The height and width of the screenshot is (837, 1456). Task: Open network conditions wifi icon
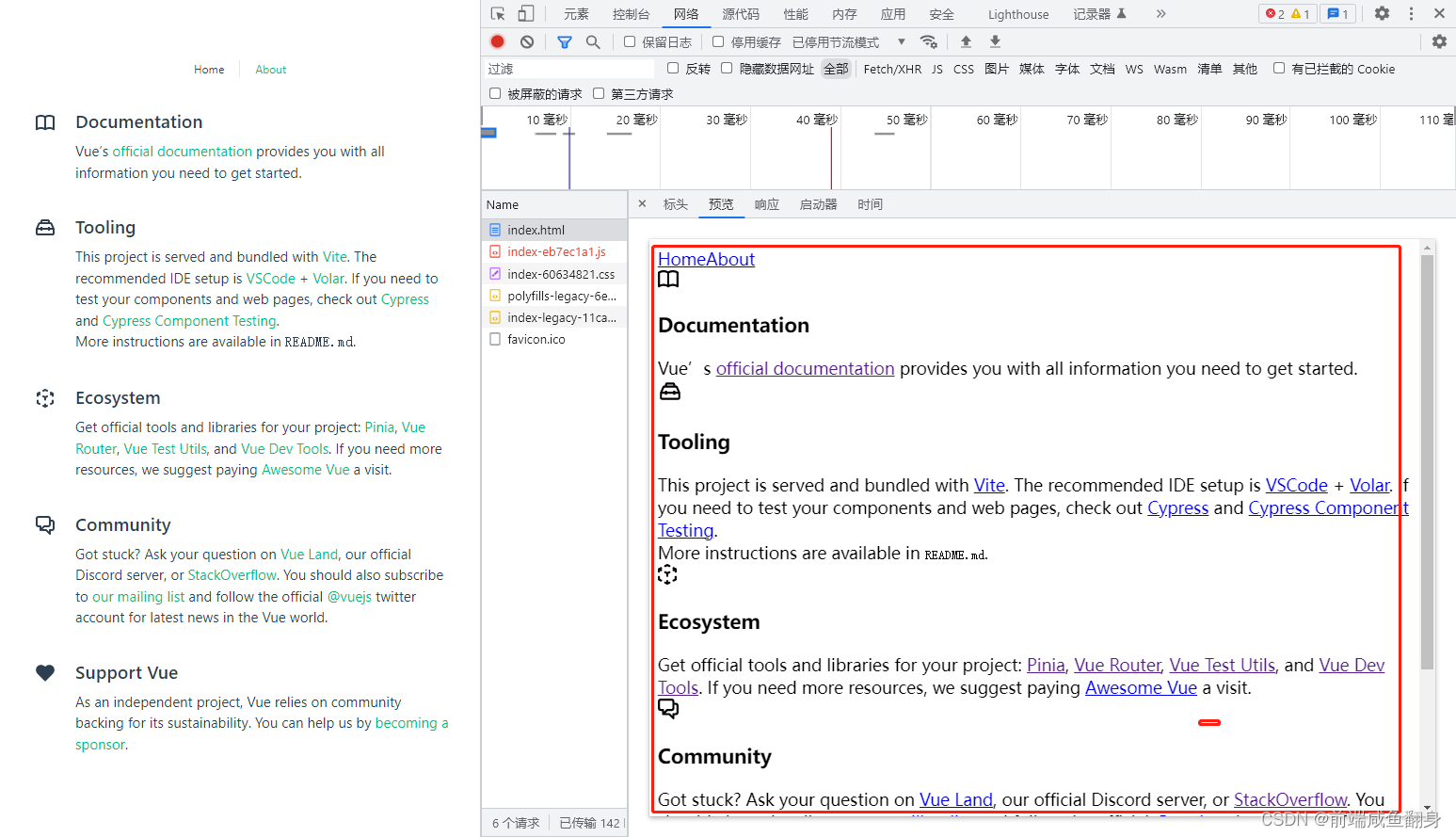coord(929,41)
